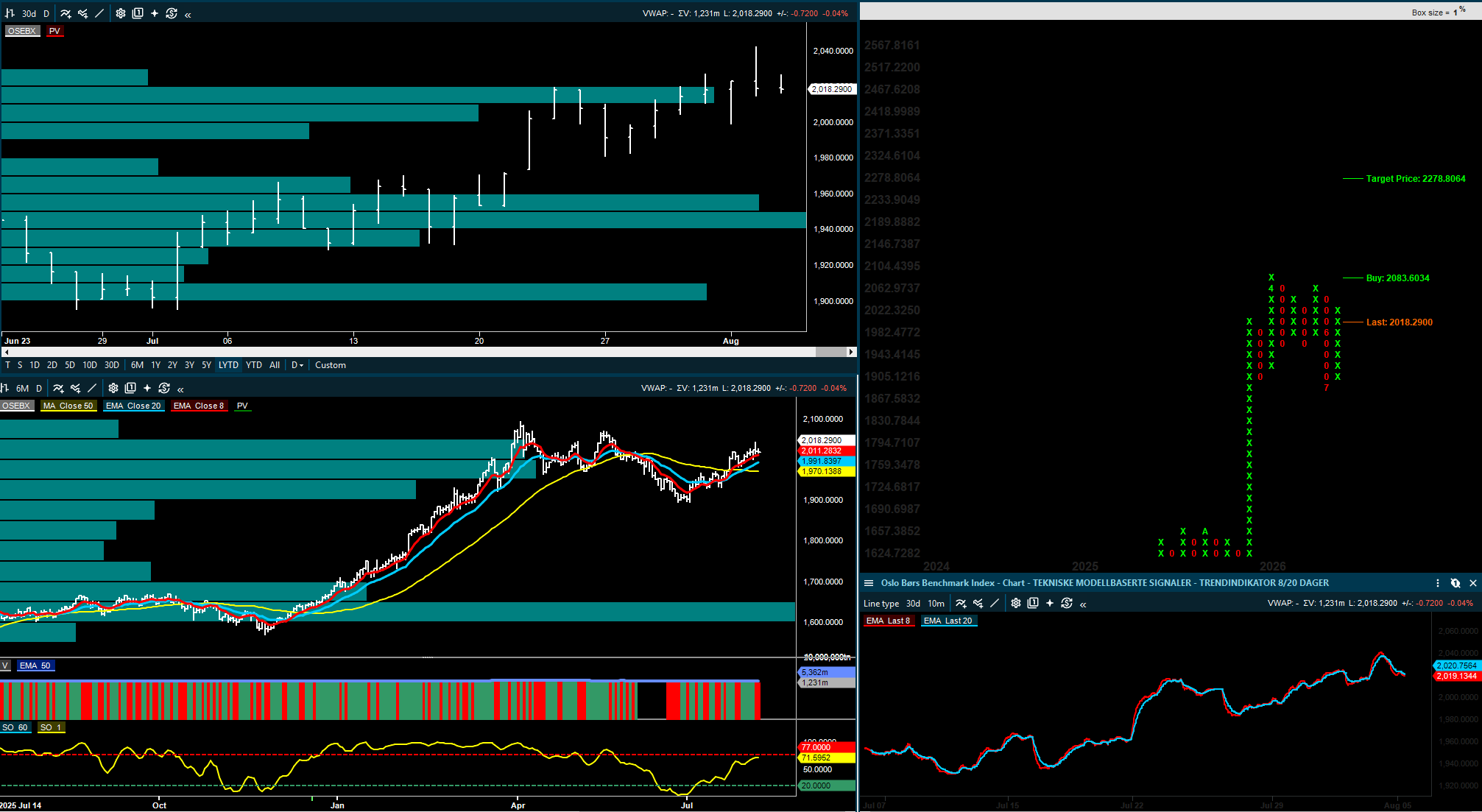This screenshot has height=812, width=1482.
Task: Open the 6M period dropdown in the lower chart toolbar
Action: point(23,388)
